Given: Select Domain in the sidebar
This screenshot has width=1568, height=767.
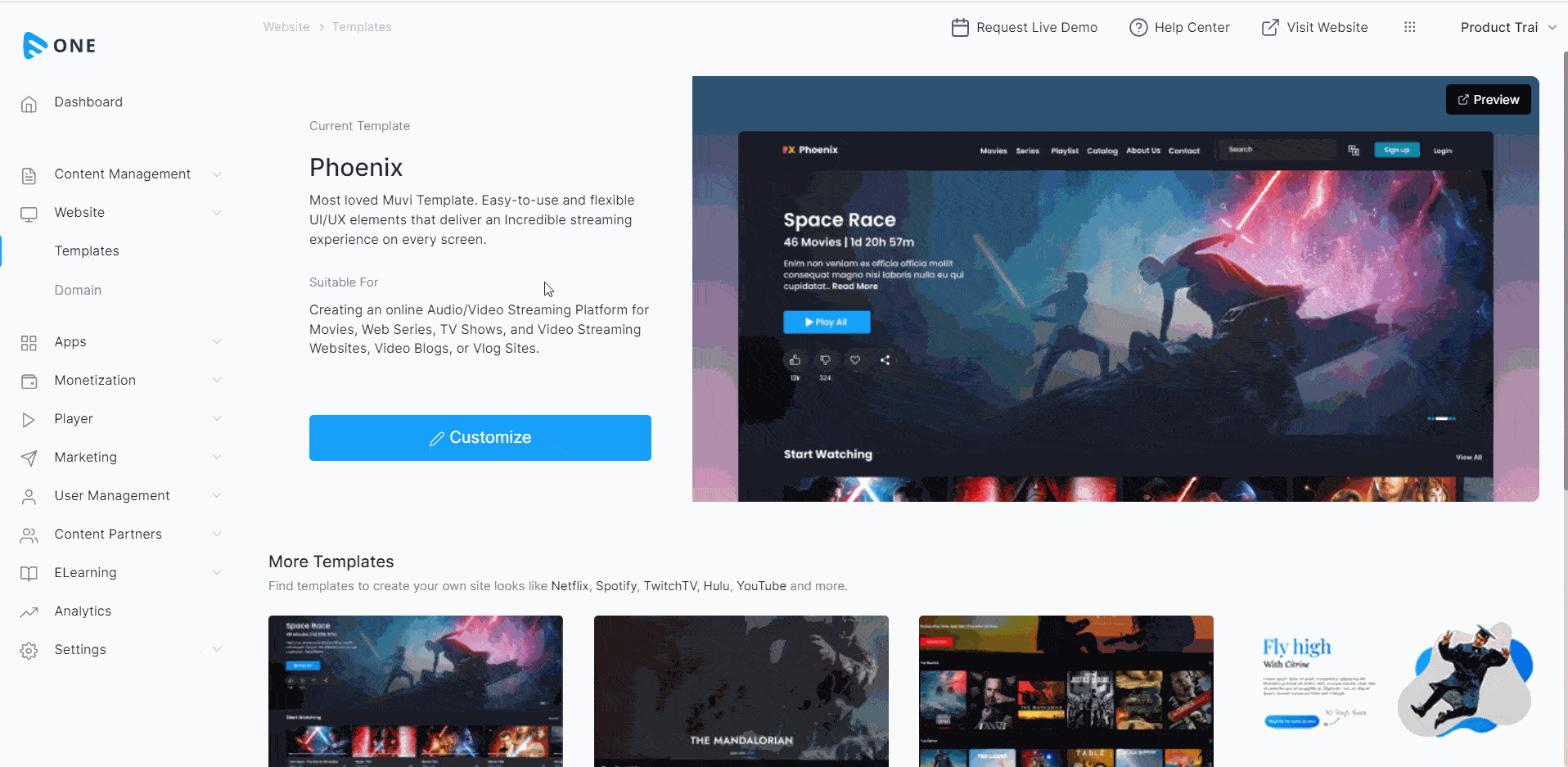Looking at the screenshot, I should point(78,291).
